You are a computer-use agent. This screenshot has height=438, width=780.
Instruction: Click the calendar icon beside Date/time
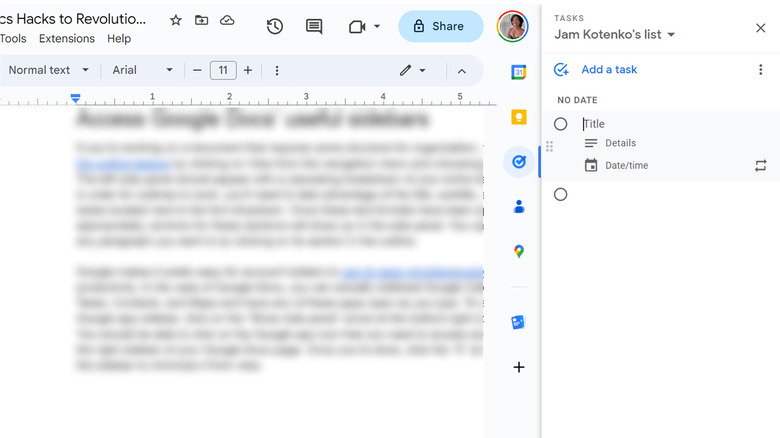click(x=591, y=165)
